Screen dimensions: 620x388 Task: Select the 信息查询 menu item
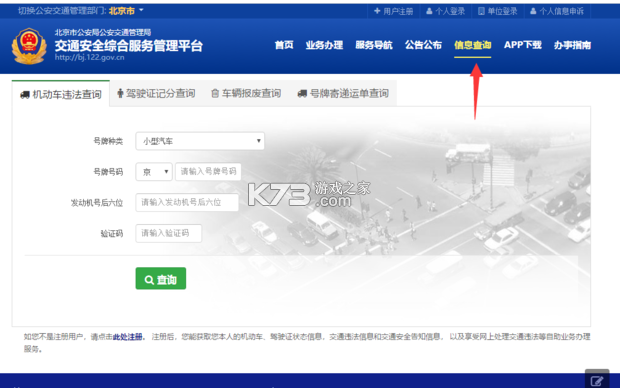473,45
